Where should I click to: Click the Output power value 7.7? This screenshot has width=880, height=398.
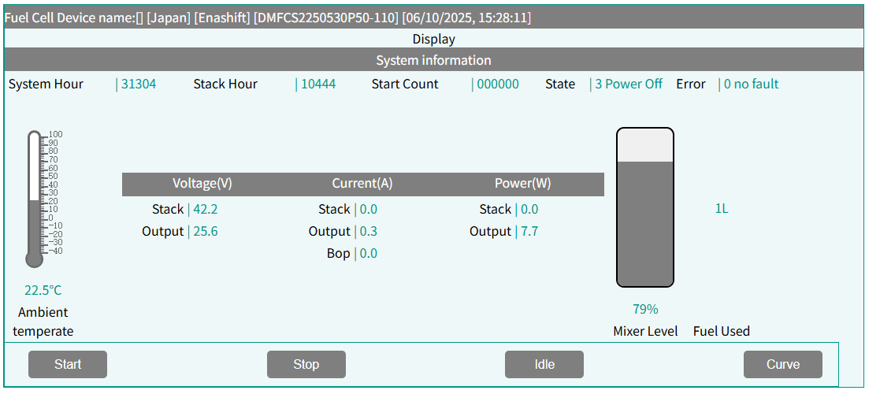529,231
